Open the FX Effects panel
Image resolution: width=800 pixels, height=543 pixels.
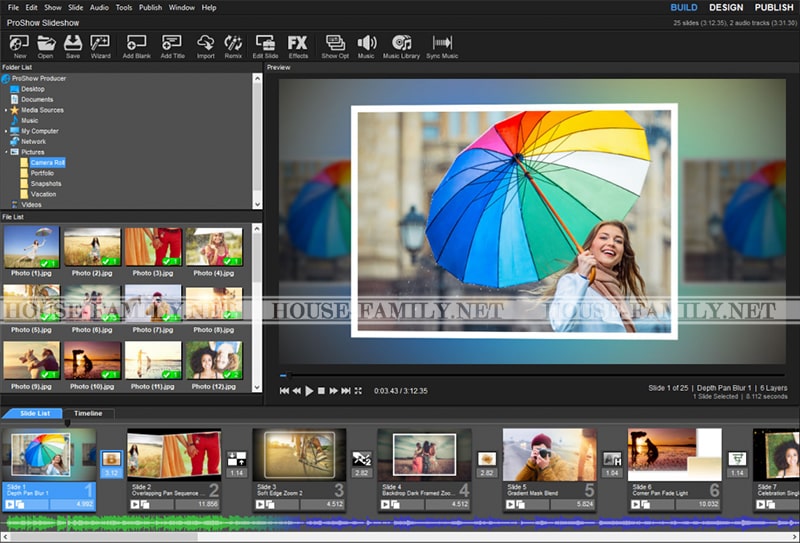tap(298, 46)
